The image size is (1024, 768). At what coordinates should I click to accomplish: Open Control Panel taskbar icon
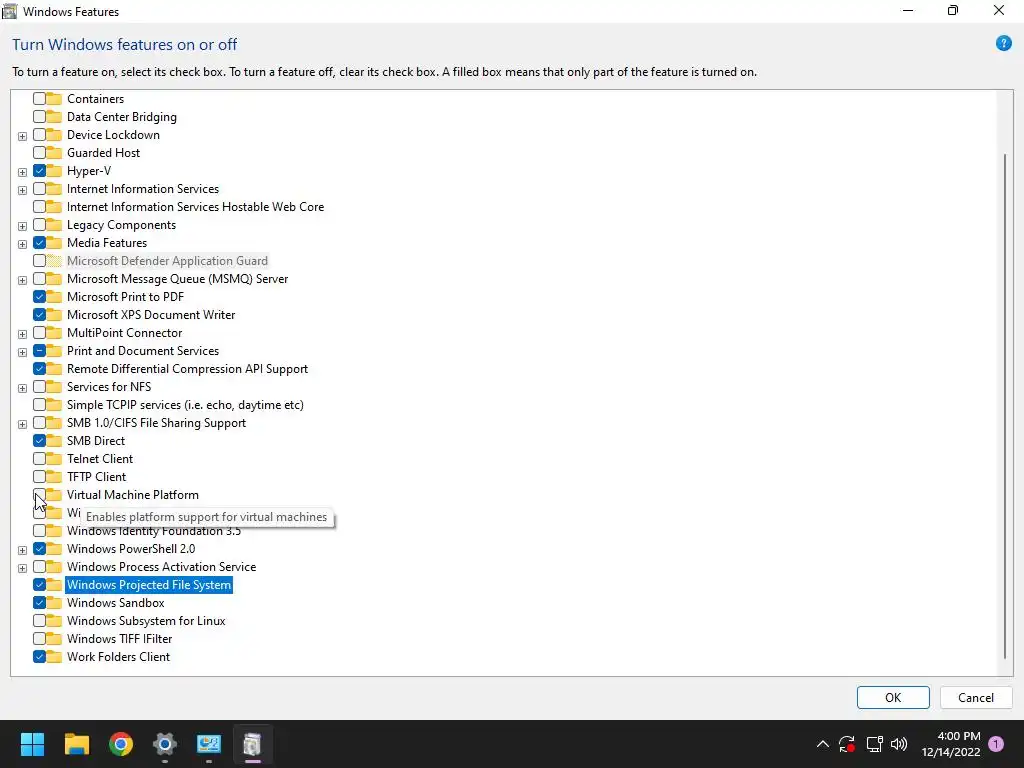click(209, 744)
